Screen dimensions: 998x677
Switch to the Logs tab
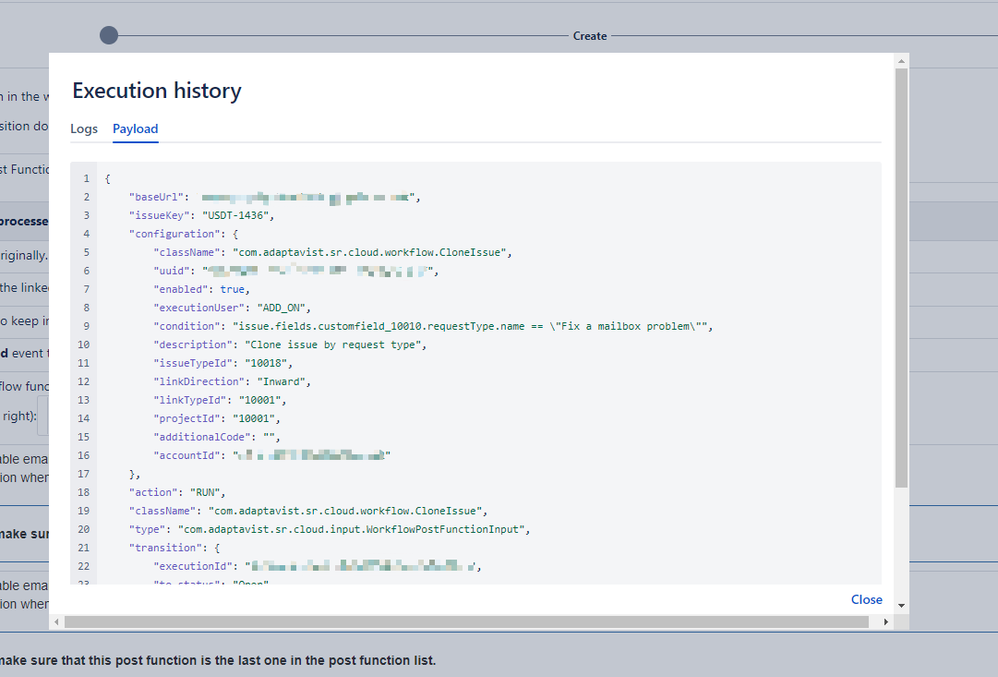[x=84, y=129]
